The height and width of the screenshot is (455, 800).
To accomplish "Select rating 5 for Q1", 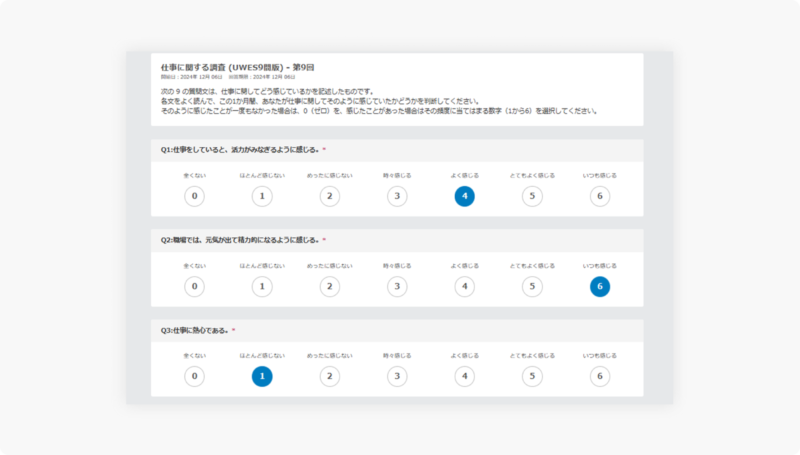I will (x=532, y=196).
